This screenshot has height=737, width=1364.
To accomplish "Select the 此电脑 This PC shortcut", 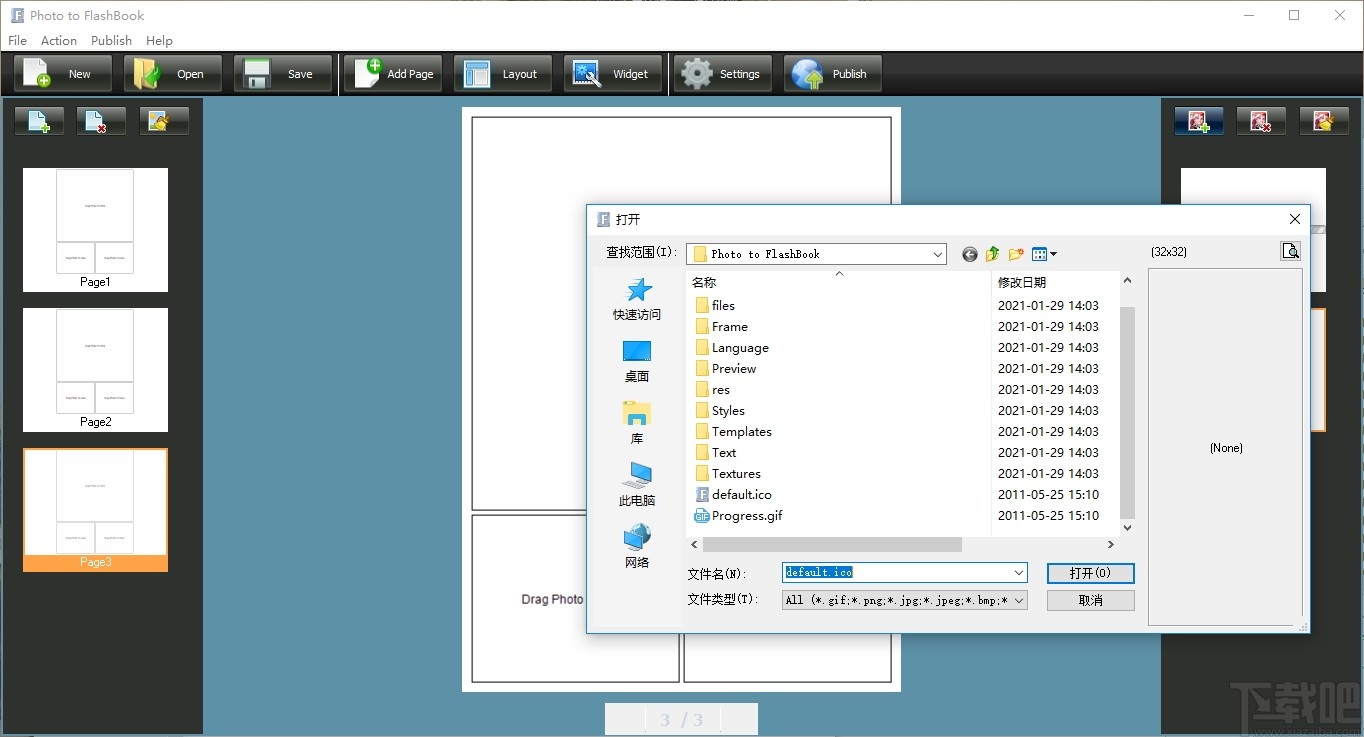I will [x=637, y=485].
